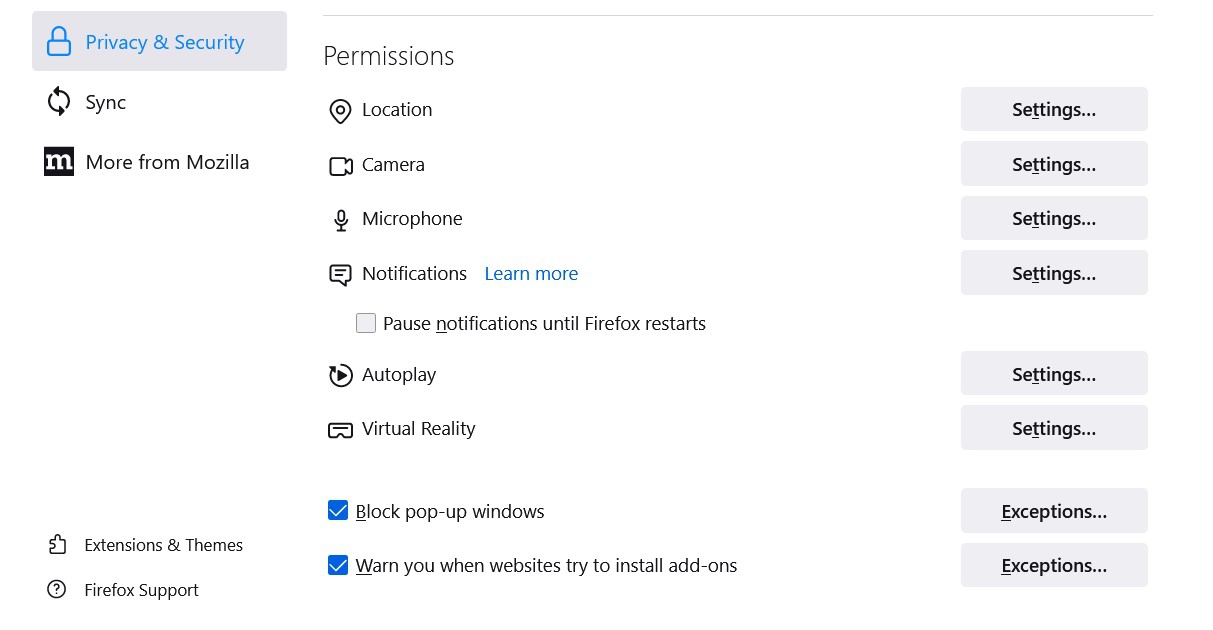Open Location permission Settings
1213x630 pixels.
[1053, 110]
